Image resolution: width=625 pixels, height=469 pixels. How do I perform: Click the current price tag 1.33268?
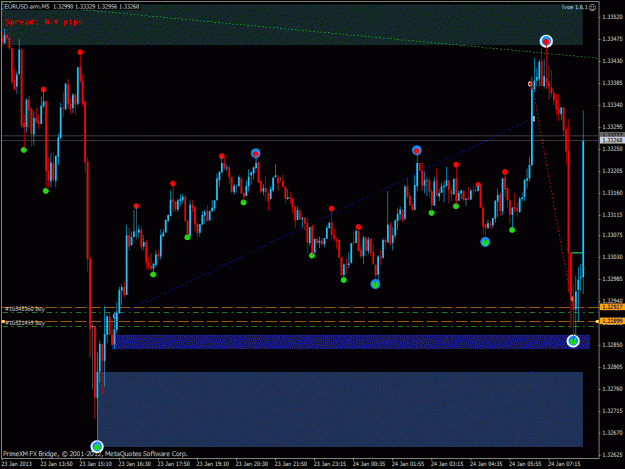tap(612, 140)
